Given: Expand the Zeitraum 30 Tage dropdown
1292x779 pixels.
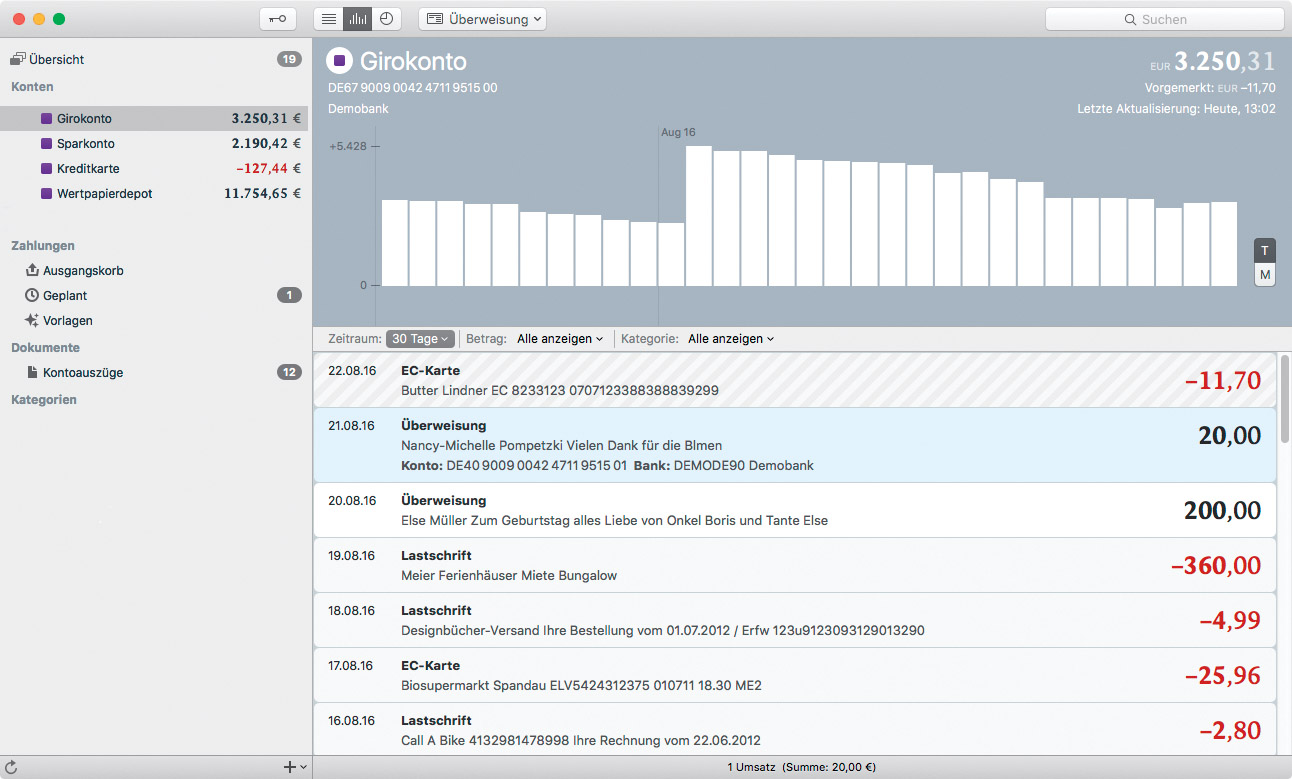Looking at the screenshot, I should [x=420, y=339].
